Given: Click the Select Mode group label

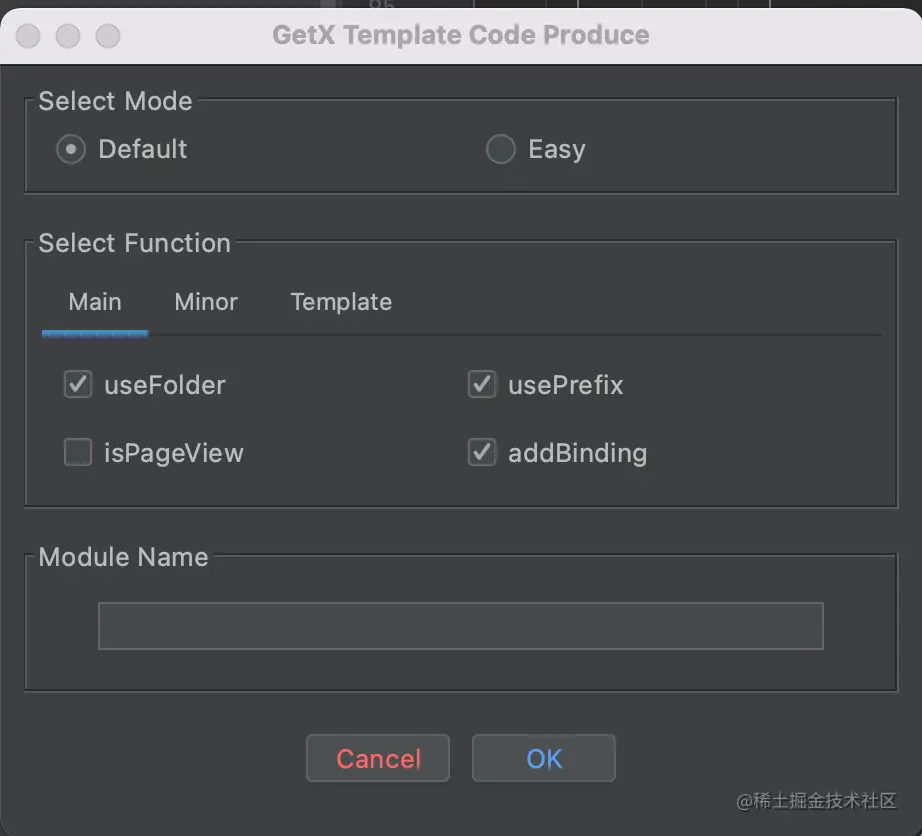Looking at the screenshot, I should [115, 101].
